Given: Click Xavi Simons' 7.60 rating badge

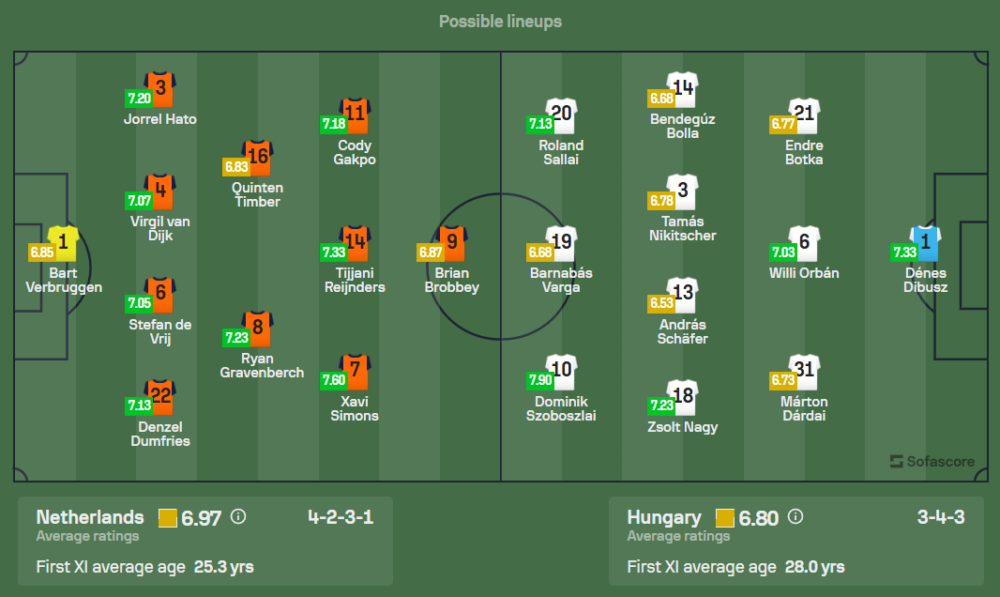Looking at the screenshot, I should [333, 380].
